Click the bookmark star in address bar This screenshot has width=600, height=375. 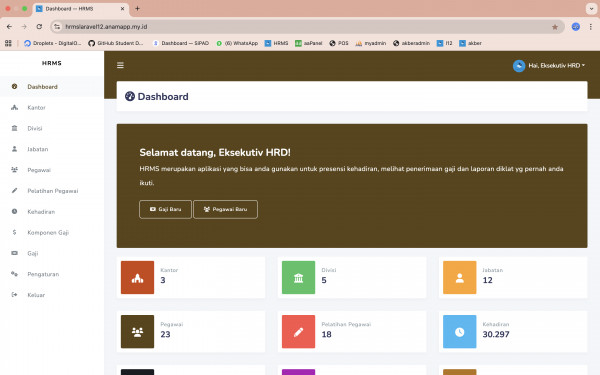(555, 27)
